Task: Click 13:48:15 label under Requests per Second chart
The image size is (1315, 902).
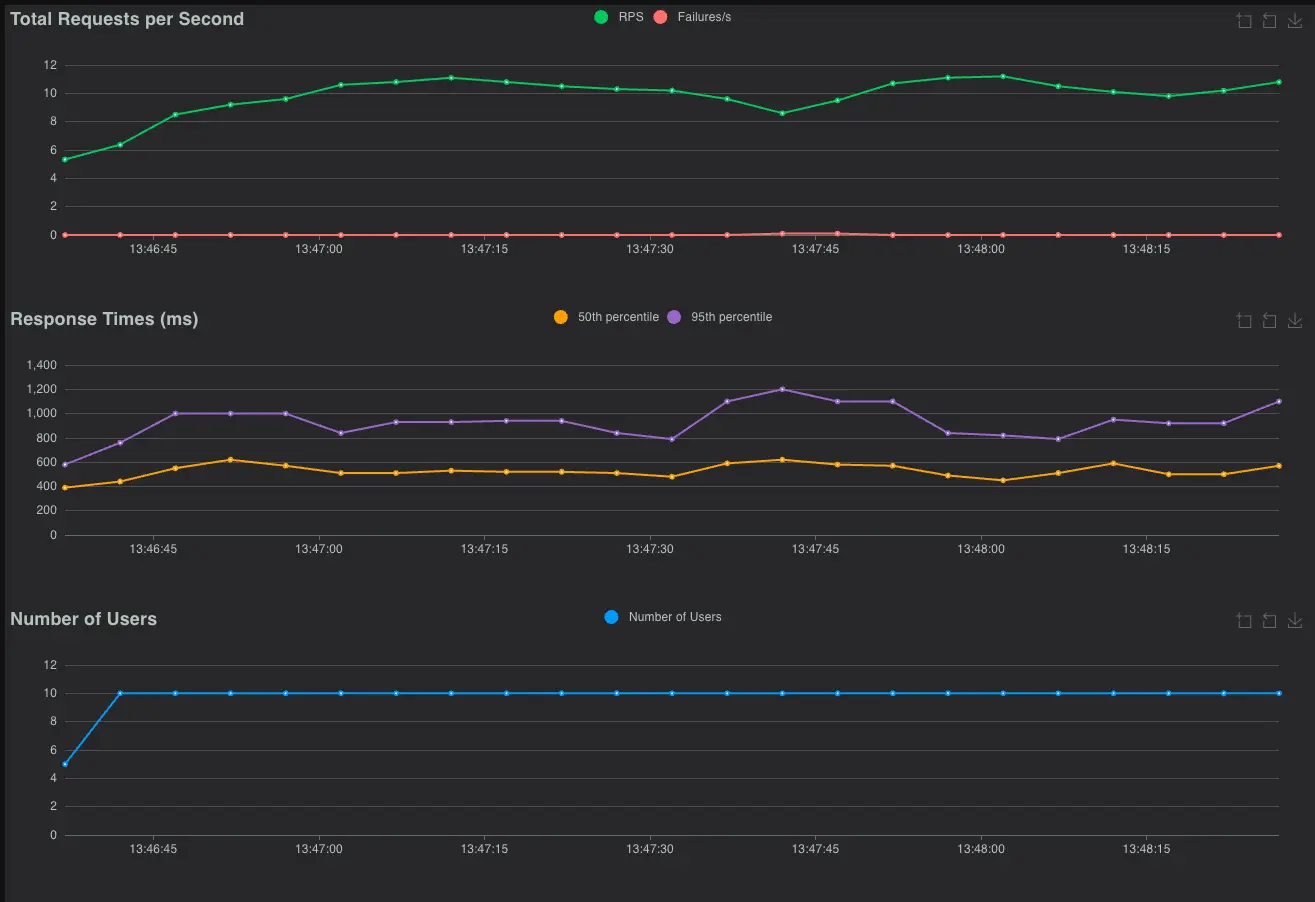Action: pos(1146,249)
